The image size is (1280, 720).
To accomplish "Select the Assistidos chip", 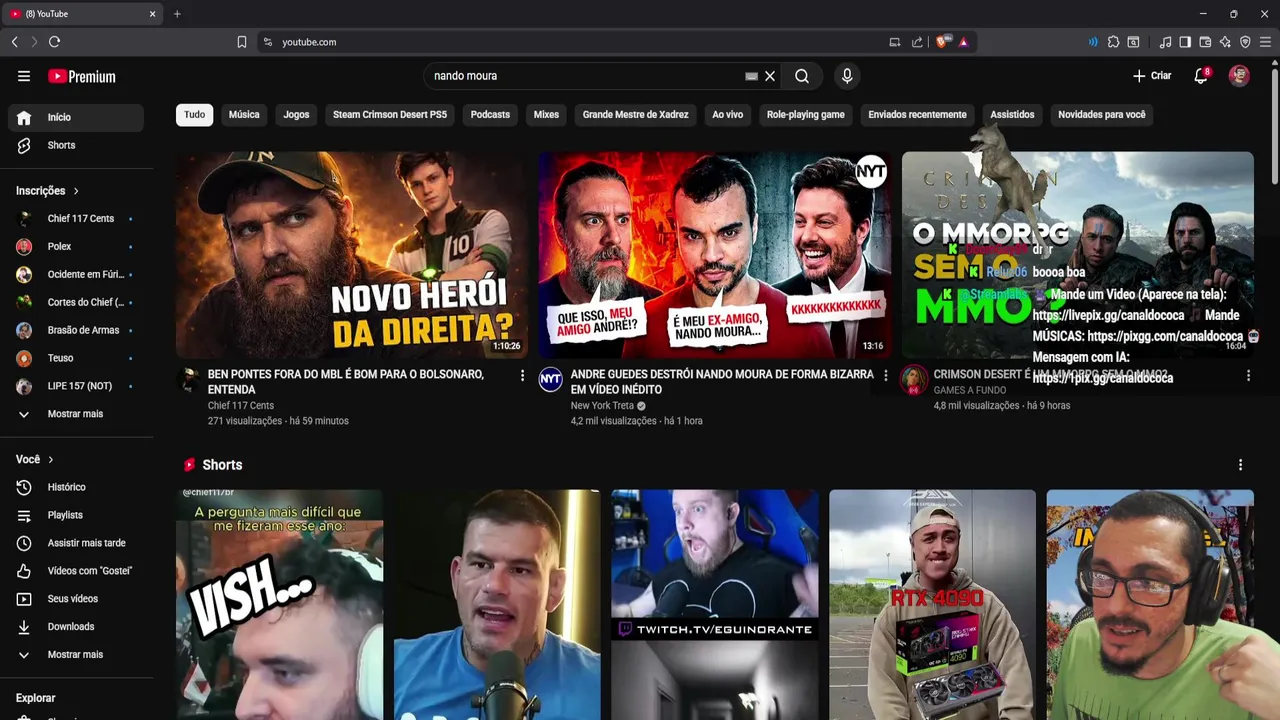I will [1012, 115].
